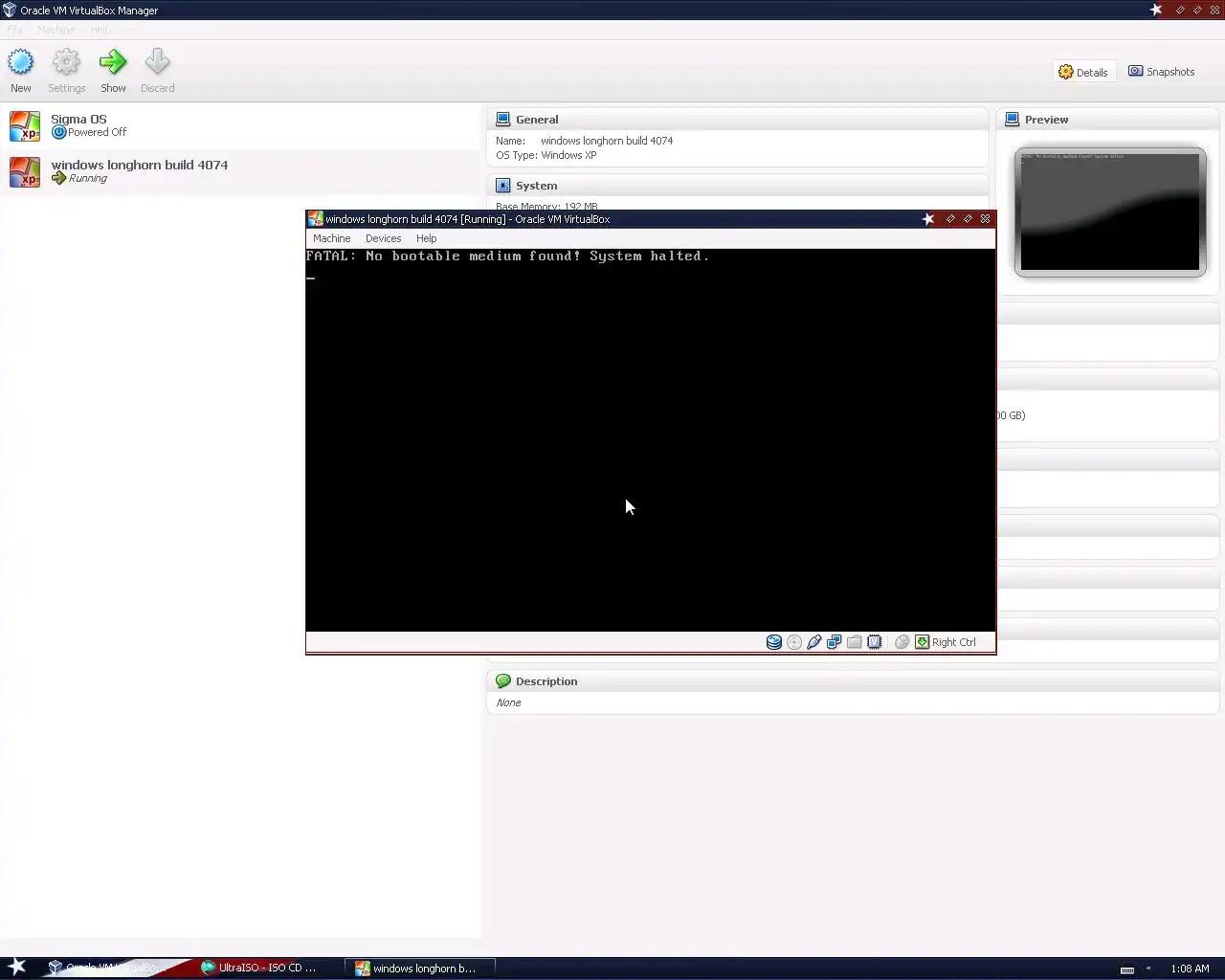Open the star Start button on taskbar
Screen dimensions: 1225x980
point(17,967)
